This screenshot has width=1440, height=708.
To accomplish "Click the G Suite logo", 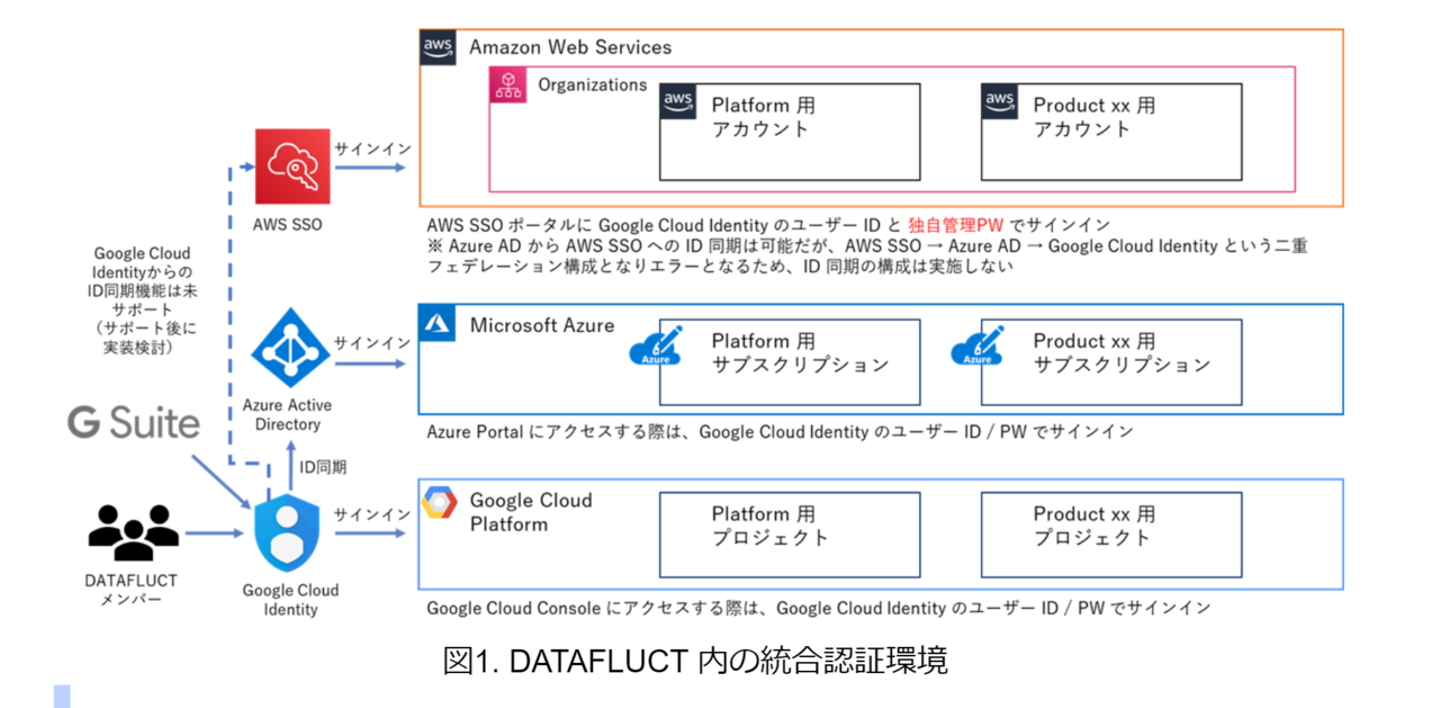I will [x=134, y=422].
